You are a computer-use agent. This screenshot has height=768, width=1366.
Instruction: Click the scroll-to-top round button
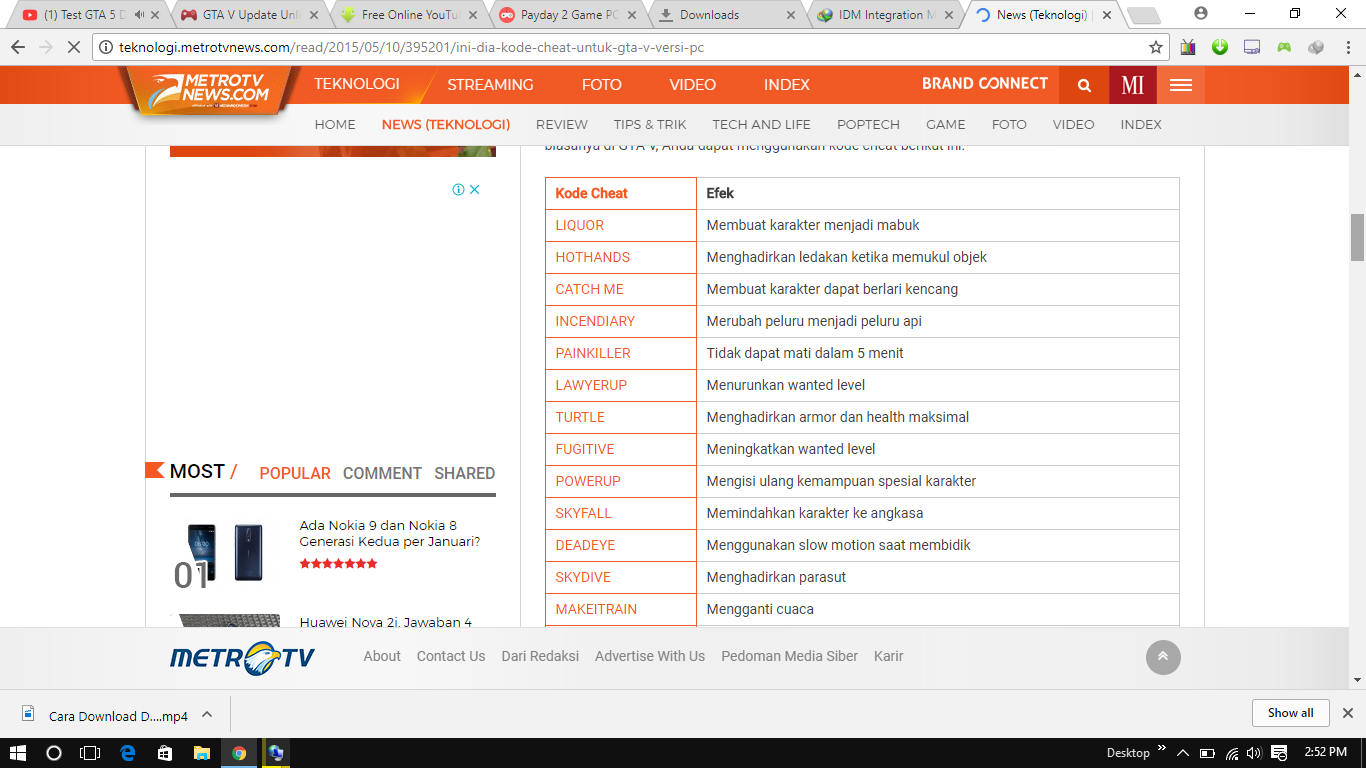[x=1163, y=657]
